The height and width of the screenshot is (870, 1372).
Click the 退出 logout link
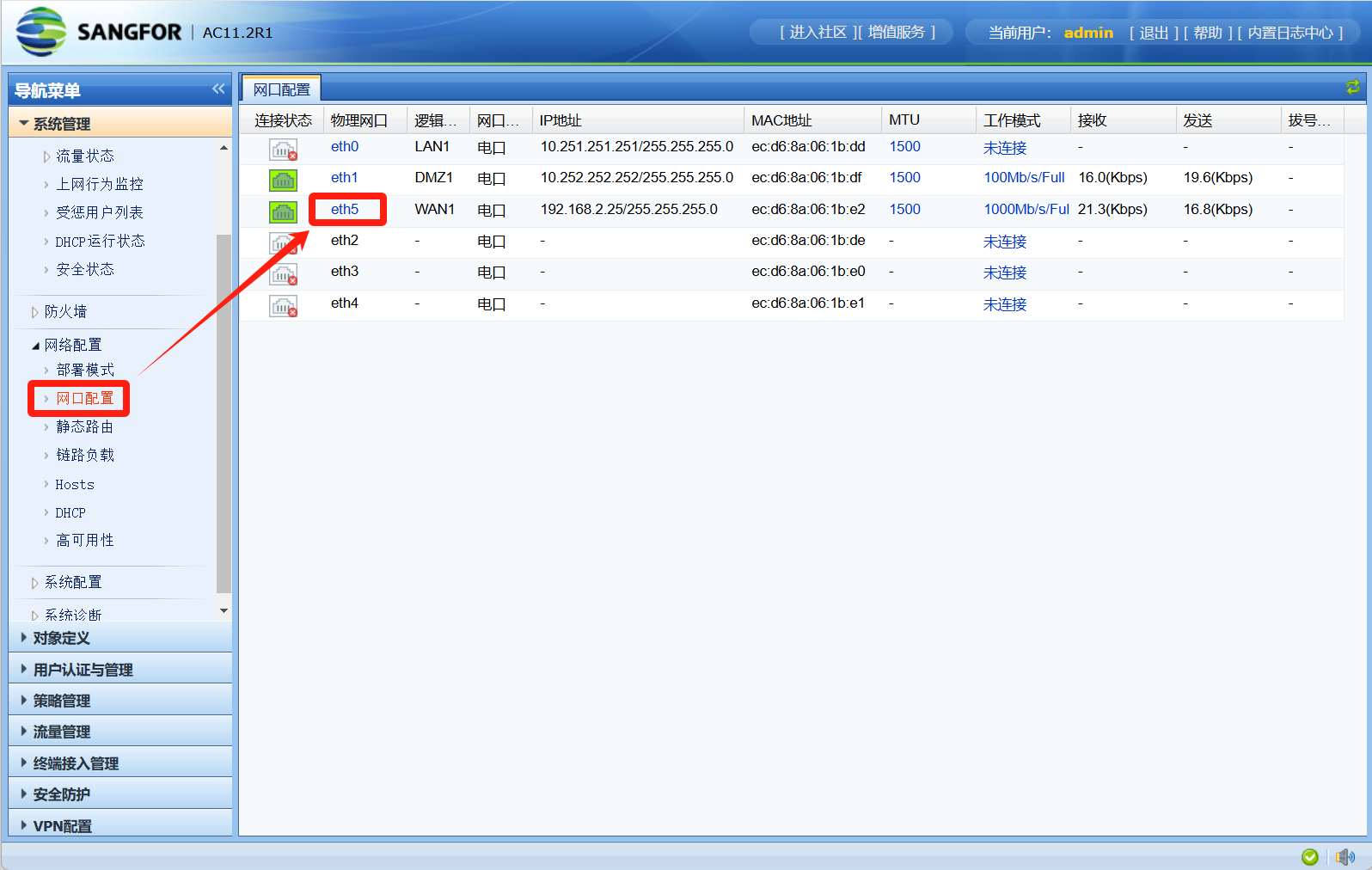[x=1153, y=33]
